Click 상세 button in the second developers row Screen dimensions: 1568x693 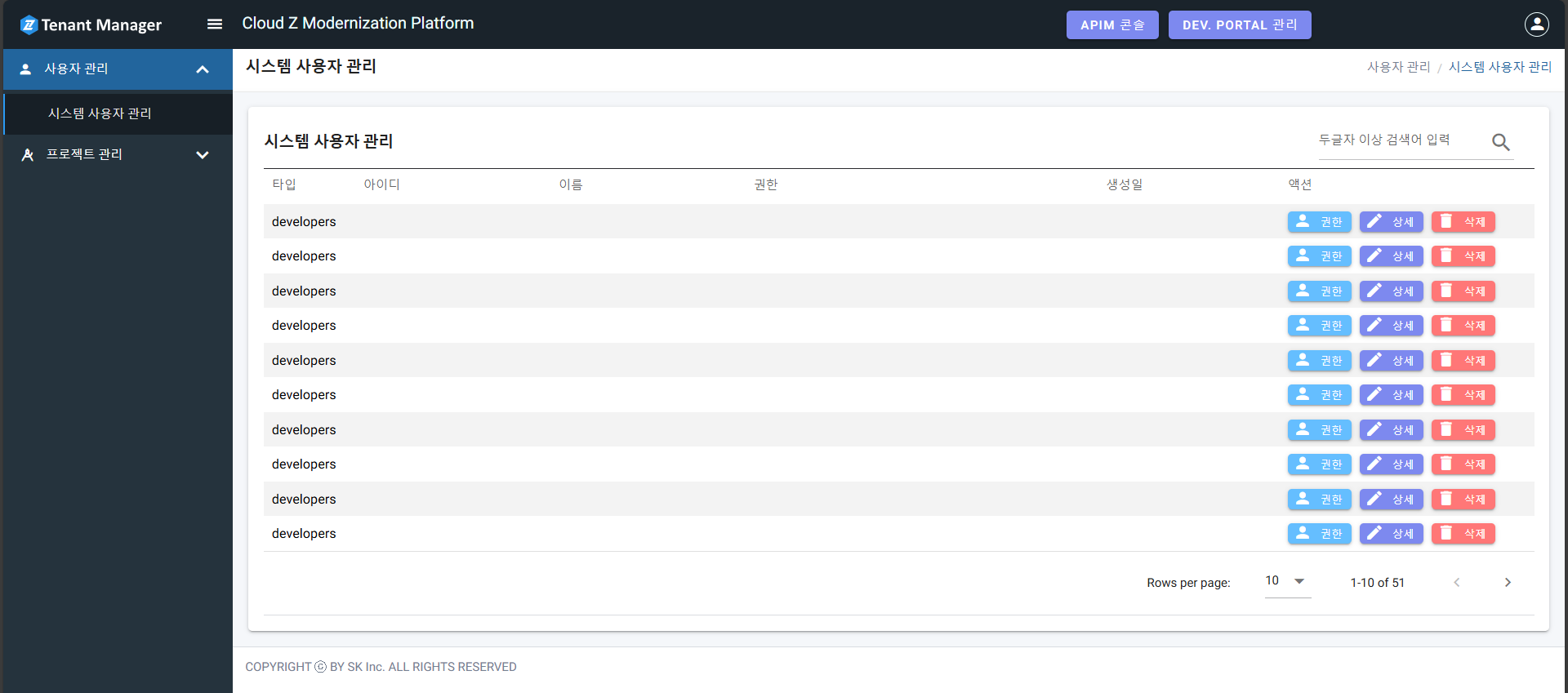coord(1391,256)
